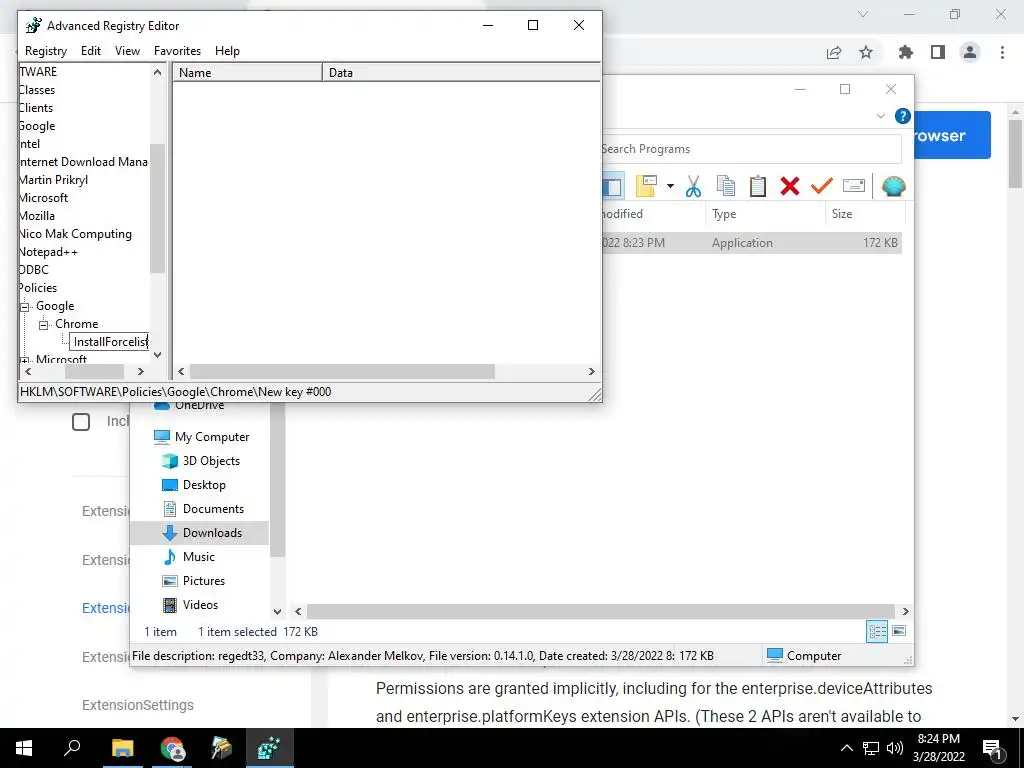
Task: Click the blue shell icon in Explorer toolbar
Action: tap(893, 187)
